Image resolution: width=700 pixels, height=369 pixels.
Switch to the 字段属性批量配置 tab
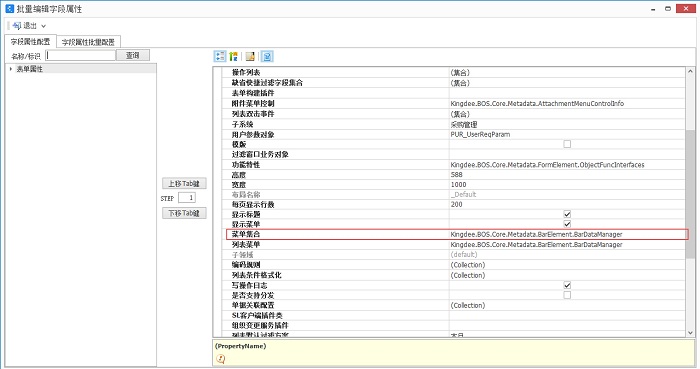point(88,42)
